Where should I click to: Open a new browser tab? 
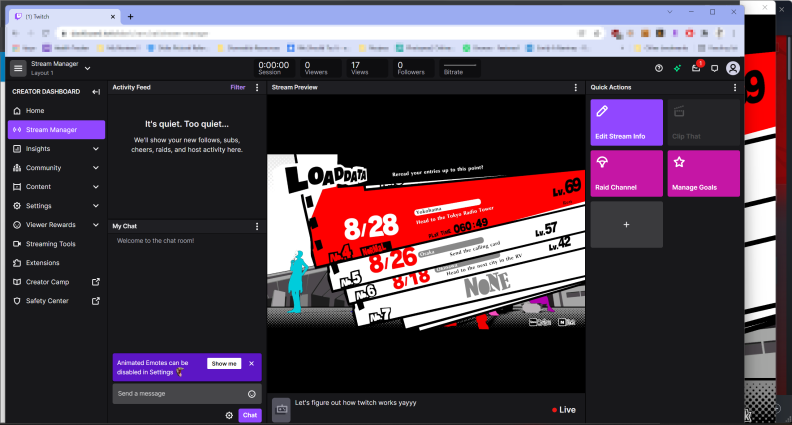tap(130, 17)
